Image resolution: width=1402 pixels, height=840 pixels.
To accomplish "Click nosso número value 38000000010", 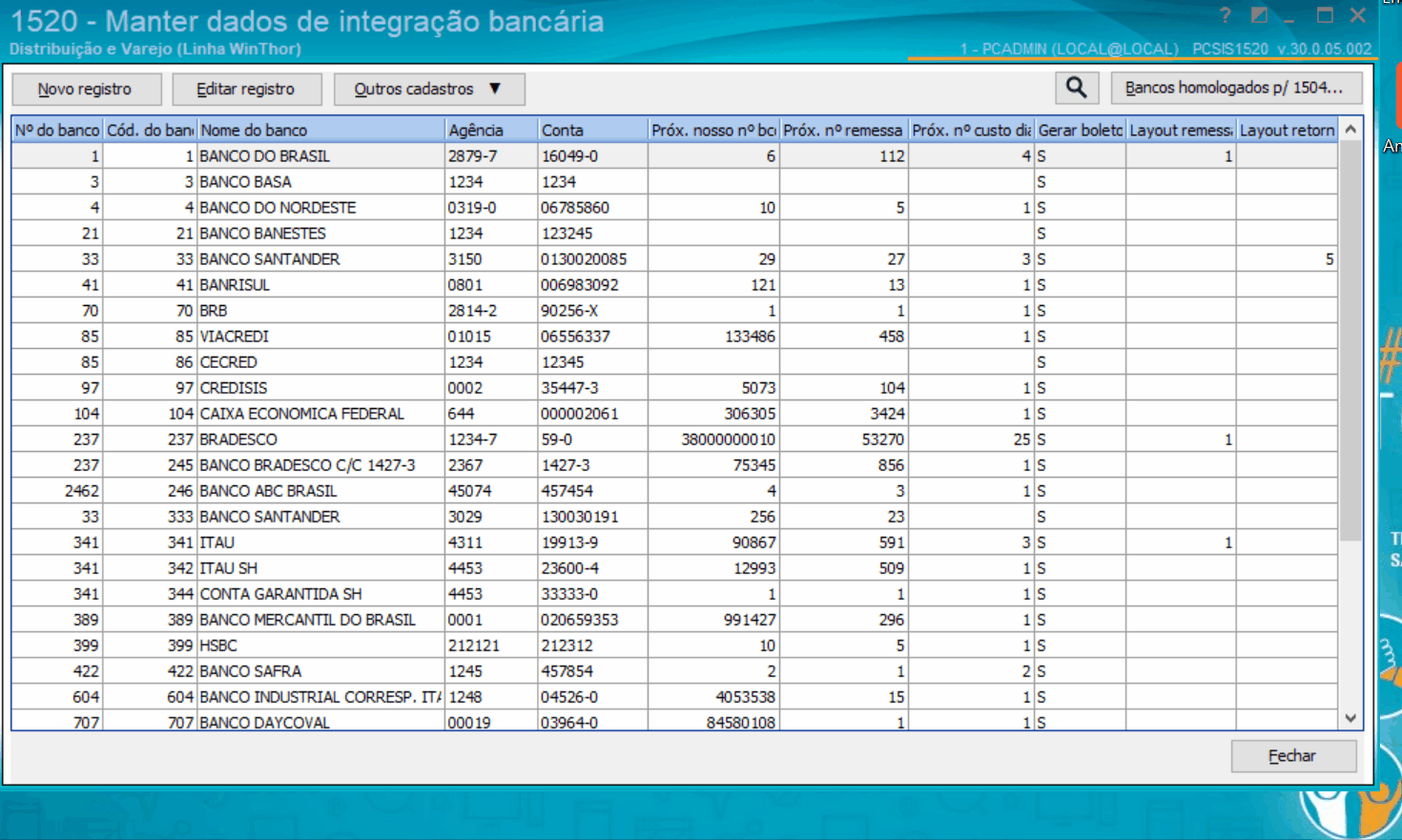I will pyautogui.click(x=729, y=439).
